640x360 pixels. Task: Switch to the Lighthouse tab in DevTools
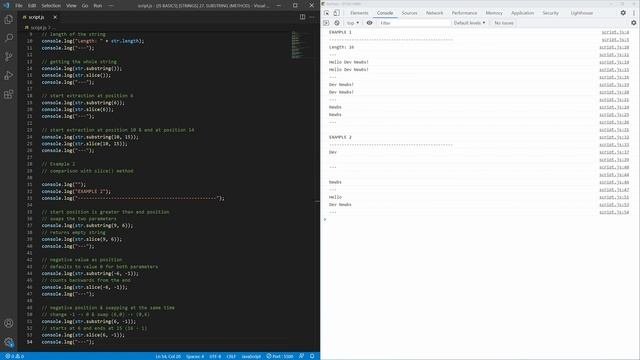[x=582, y=13]
